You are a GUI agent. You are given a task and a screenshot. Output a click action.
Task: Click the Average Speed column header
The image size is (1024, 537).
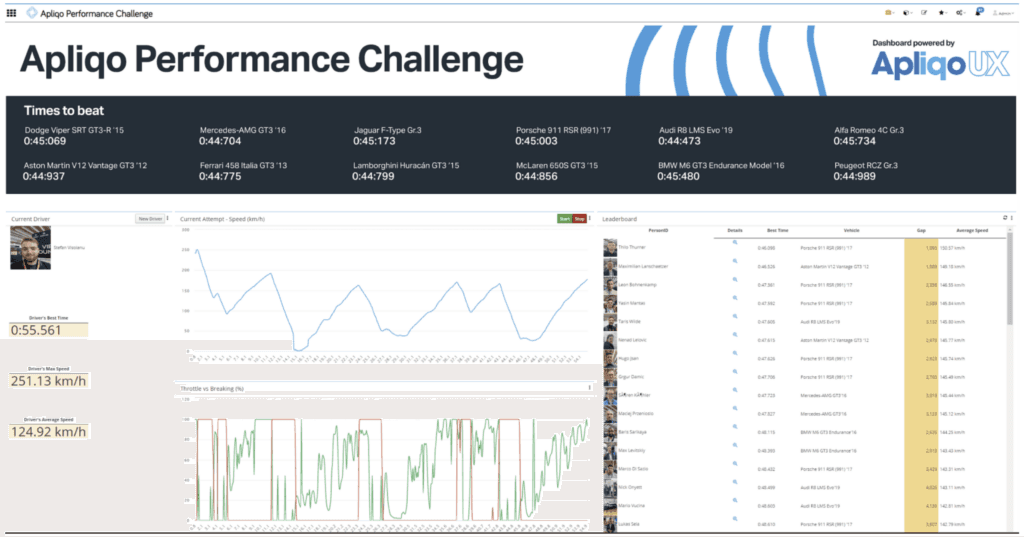click(x=972, y=231)
